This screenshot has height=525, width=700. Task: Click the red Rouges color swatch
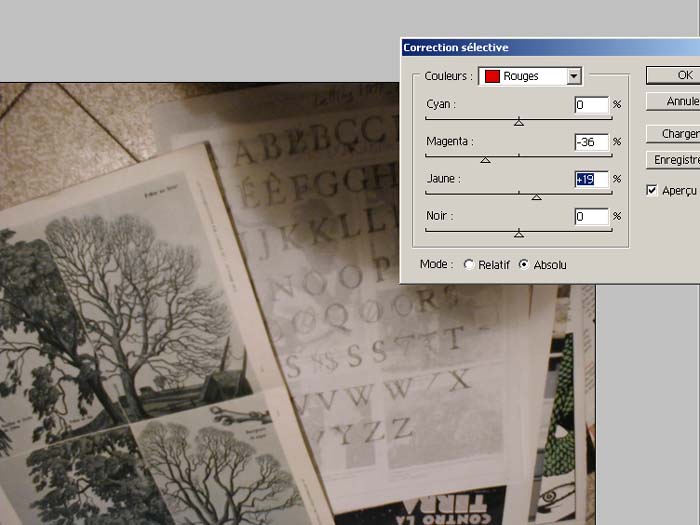492,76
